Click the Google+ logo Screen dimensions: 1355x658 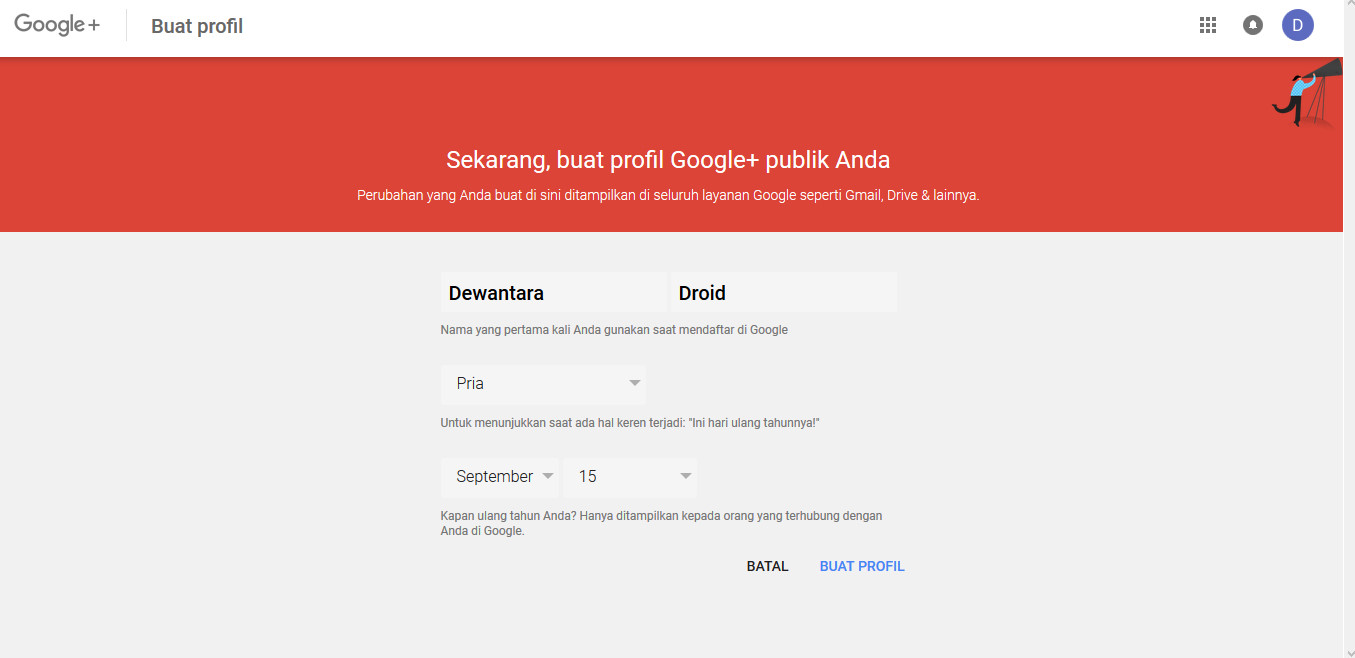point(57,25)
